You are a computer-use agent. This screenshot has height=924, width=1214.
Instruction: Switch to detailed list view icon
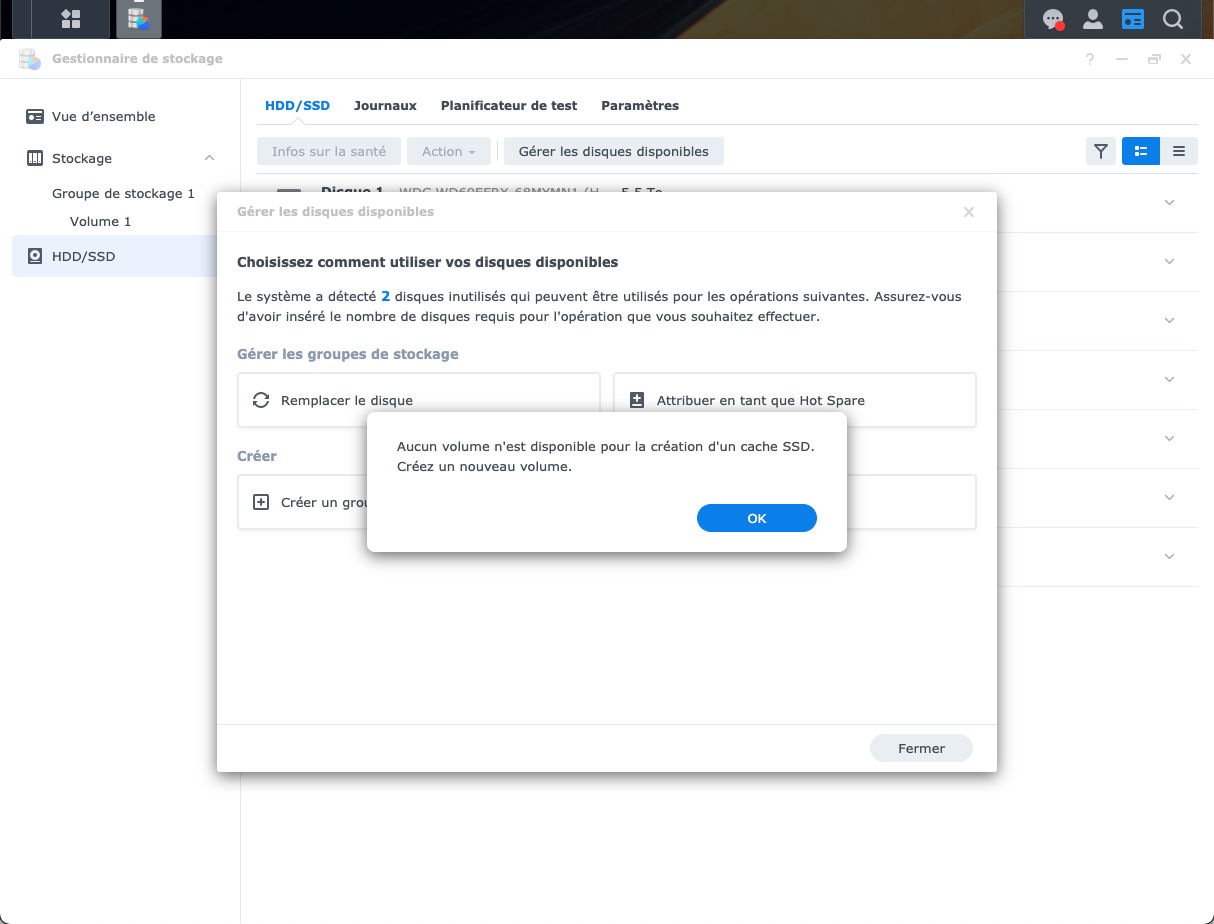point(1140,151)
